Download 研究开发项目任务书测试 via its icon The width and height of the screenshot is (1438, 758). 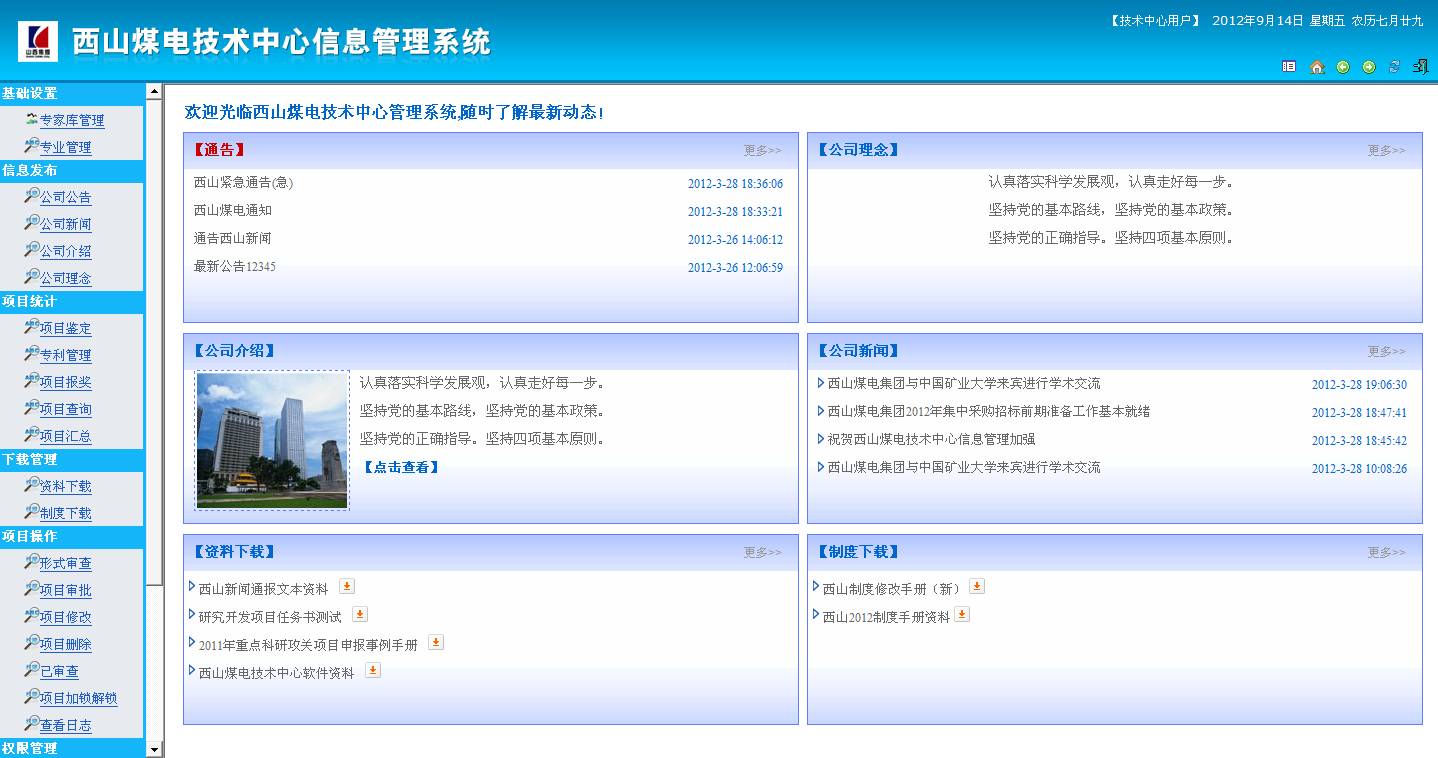[360, 614]
